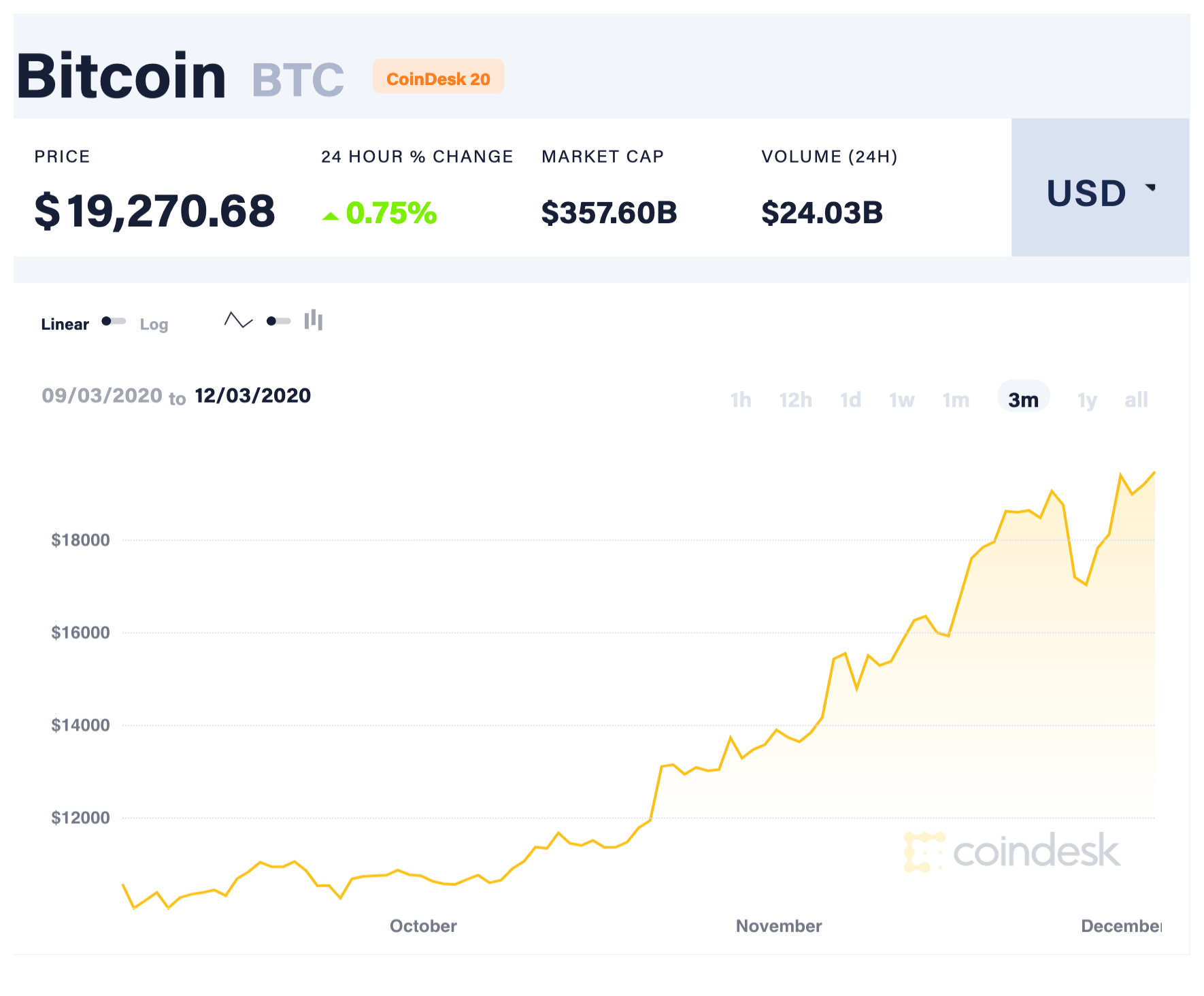Toggle the Linear/Log scale switch
Screen dimensions: 1204x996
114,321
